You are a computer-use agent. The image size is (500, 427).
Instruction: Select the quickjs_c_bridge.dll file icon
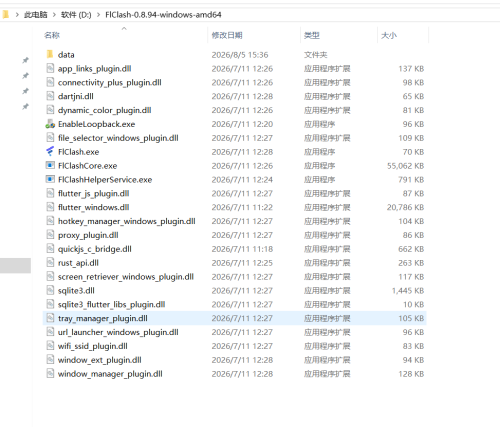tap(50, 249)
